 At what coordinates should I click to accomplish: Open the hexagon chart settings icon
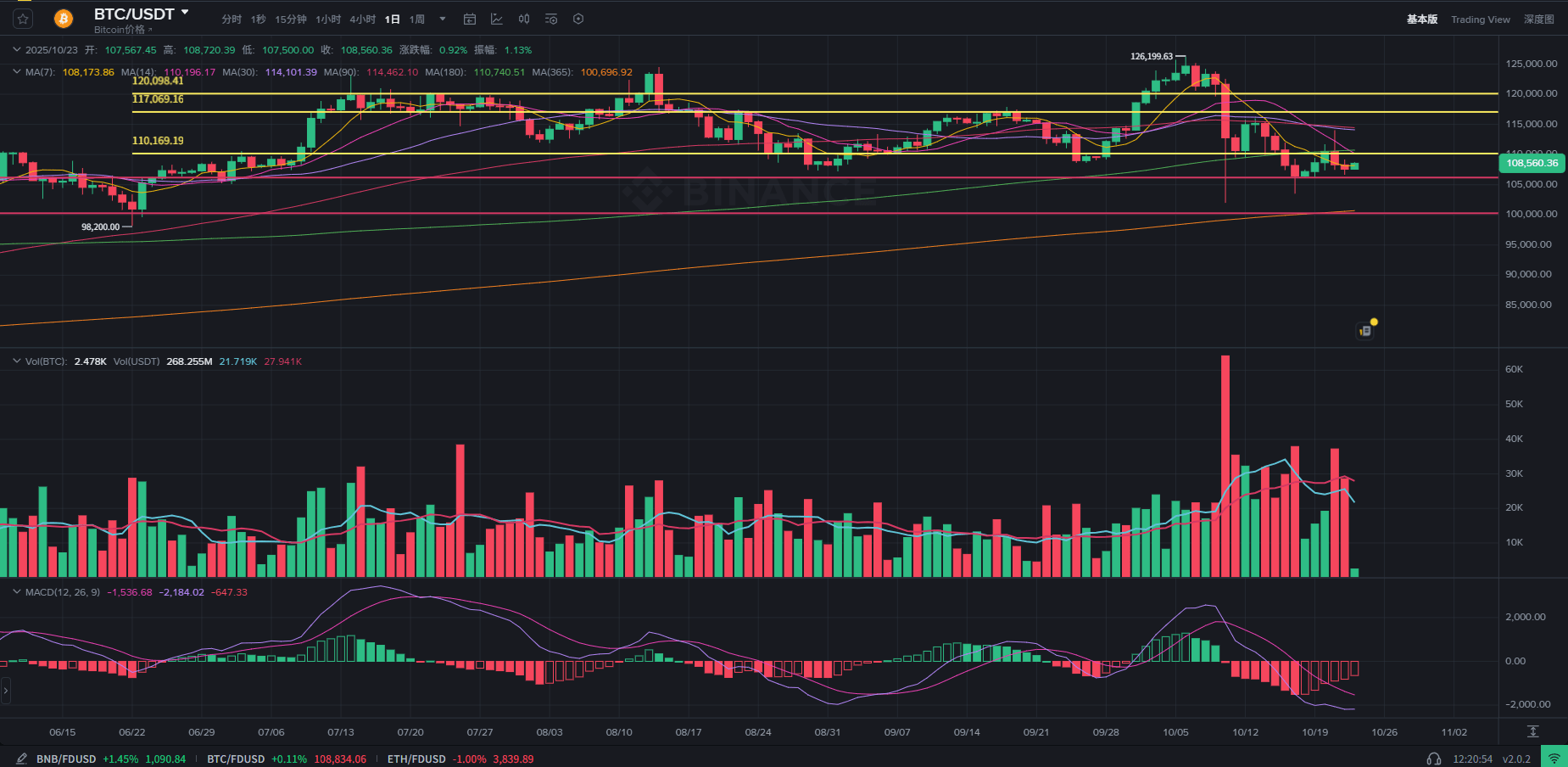578,19
